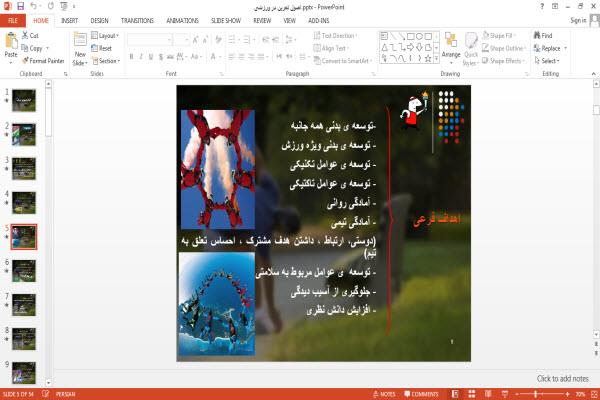Viewport: 600px width, 400px height.
Task: Click the Decrease Font Size icon
Action: click(x=205, y=39)
